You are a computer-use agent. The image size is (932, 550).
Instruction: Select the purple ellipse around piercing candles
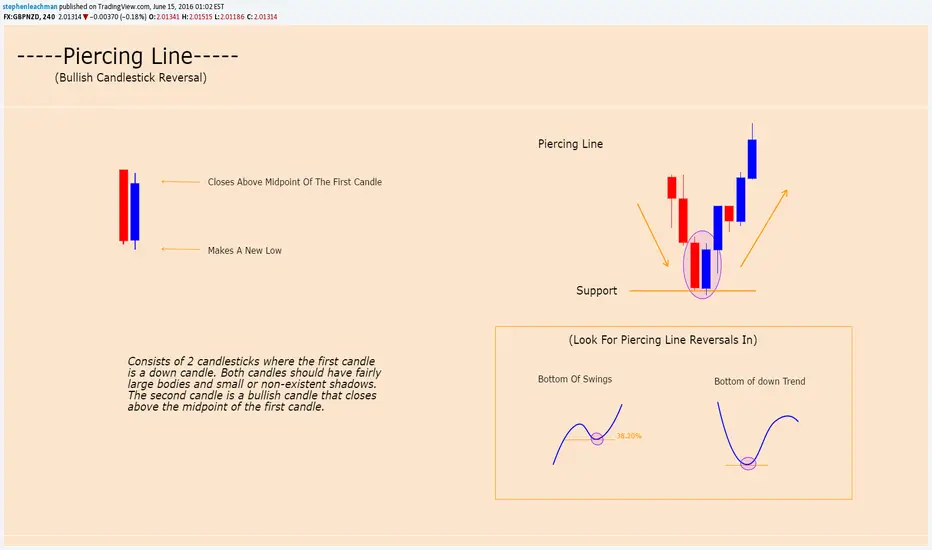(702, 265)
